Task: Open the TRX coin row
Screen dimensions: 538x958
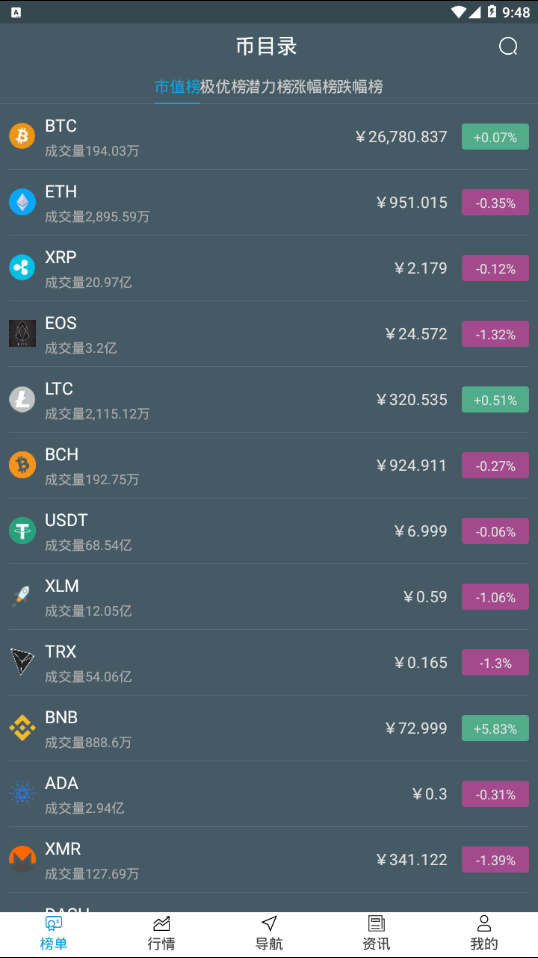Action: coord(269,663)
